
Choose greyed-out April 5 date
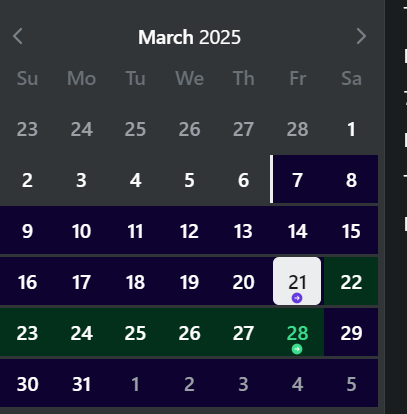(351, 383)
